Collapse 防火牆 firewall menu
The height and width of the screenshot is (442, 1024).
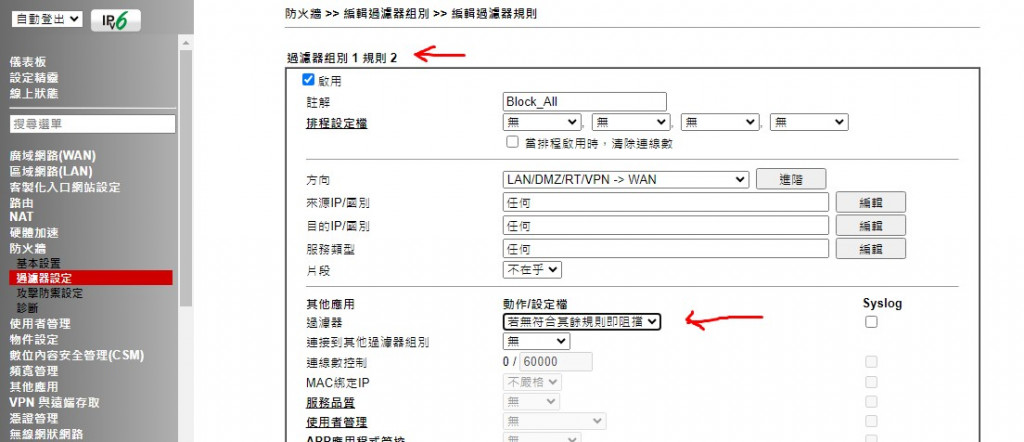28,248
